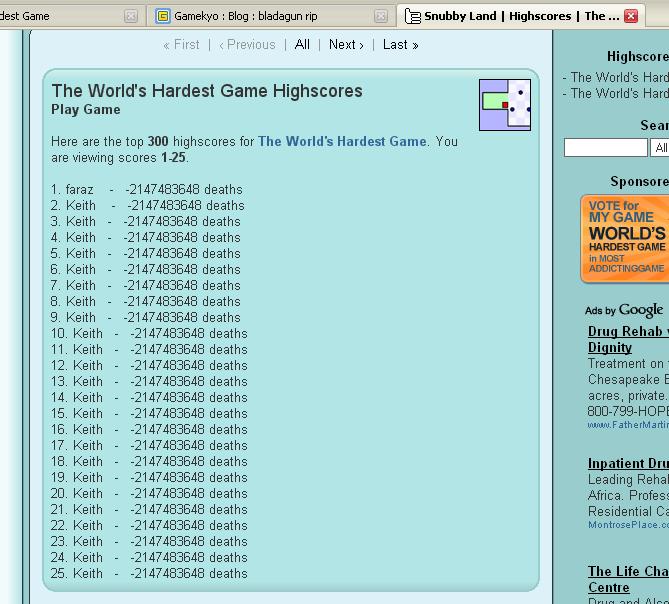669x604 pixels.
Task: Click the sidebar search input field
Action: tap(605, 148)
